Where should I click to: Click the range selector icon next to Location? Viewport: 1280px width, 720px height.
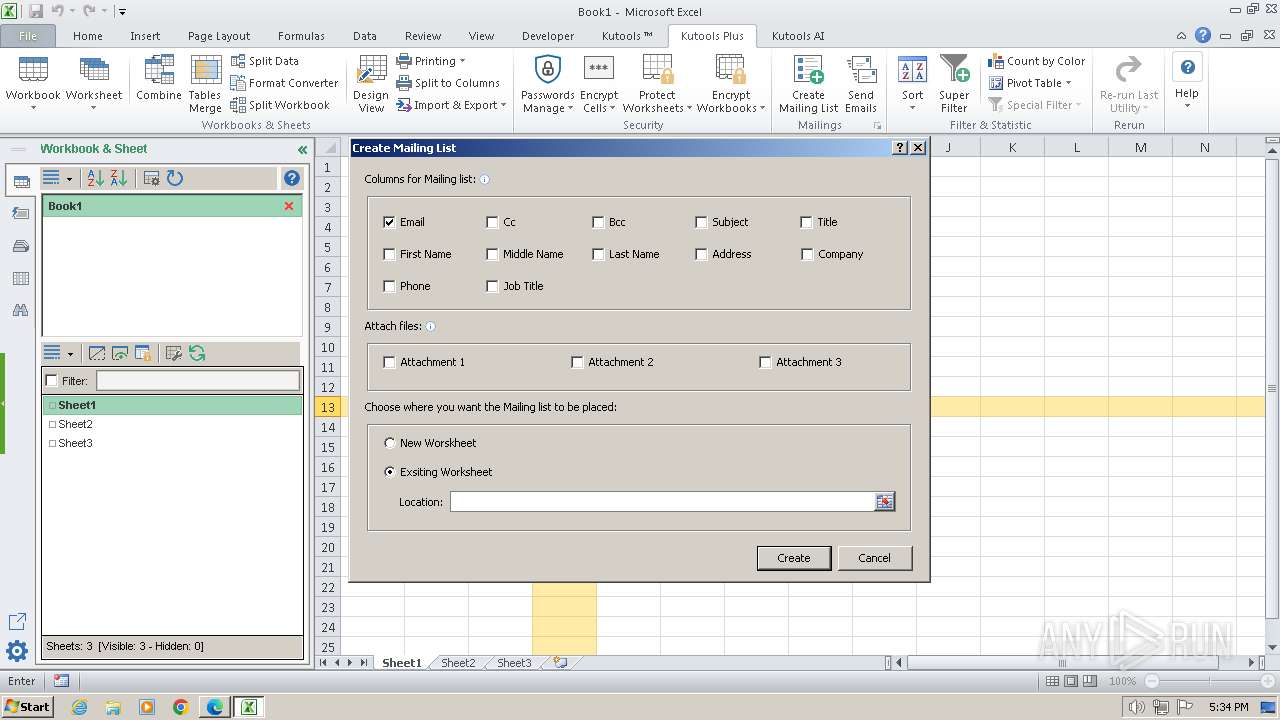[884, 502]
